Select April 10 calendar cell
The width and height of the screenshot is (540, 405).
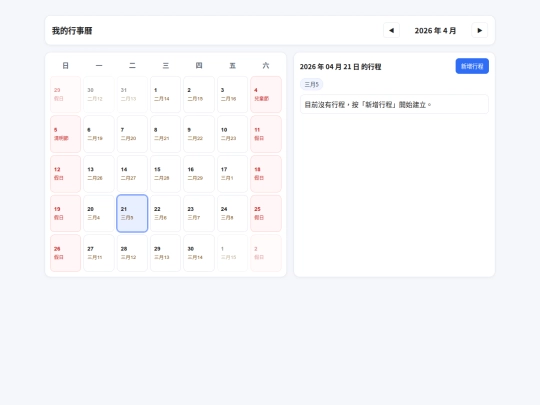[232, 134]
